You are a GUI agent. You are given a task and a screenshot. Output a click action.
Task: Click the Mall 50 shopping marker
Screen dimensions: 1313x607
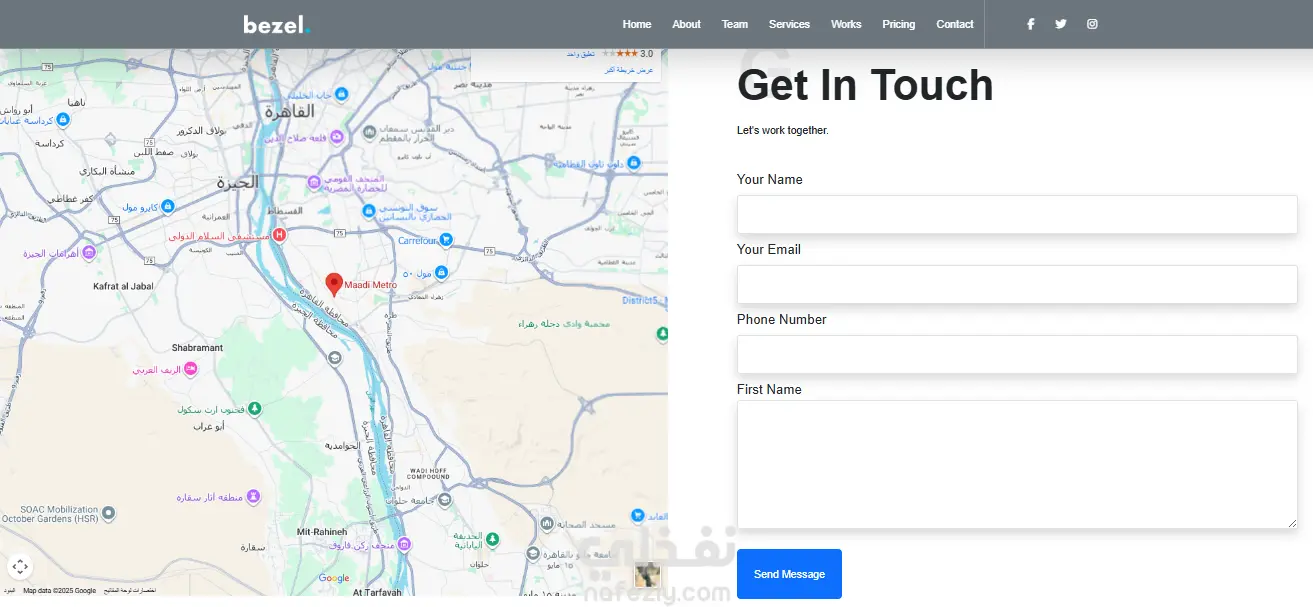point(441,273)
